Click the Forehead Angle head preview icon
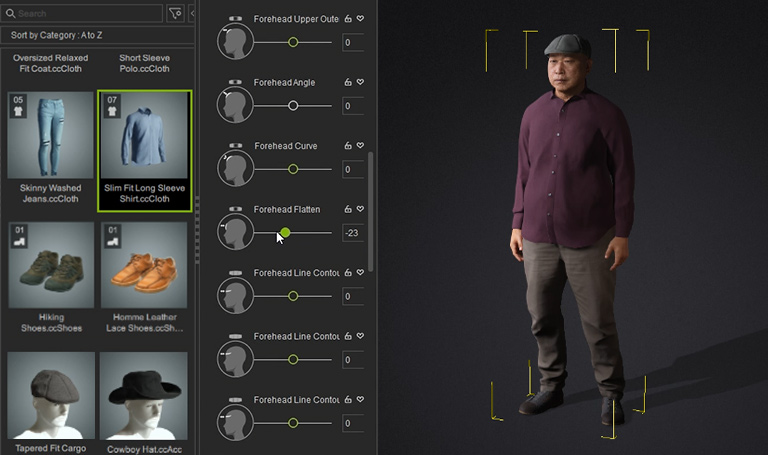The height and width of the screenshot is (455, 768). point(236,105)
